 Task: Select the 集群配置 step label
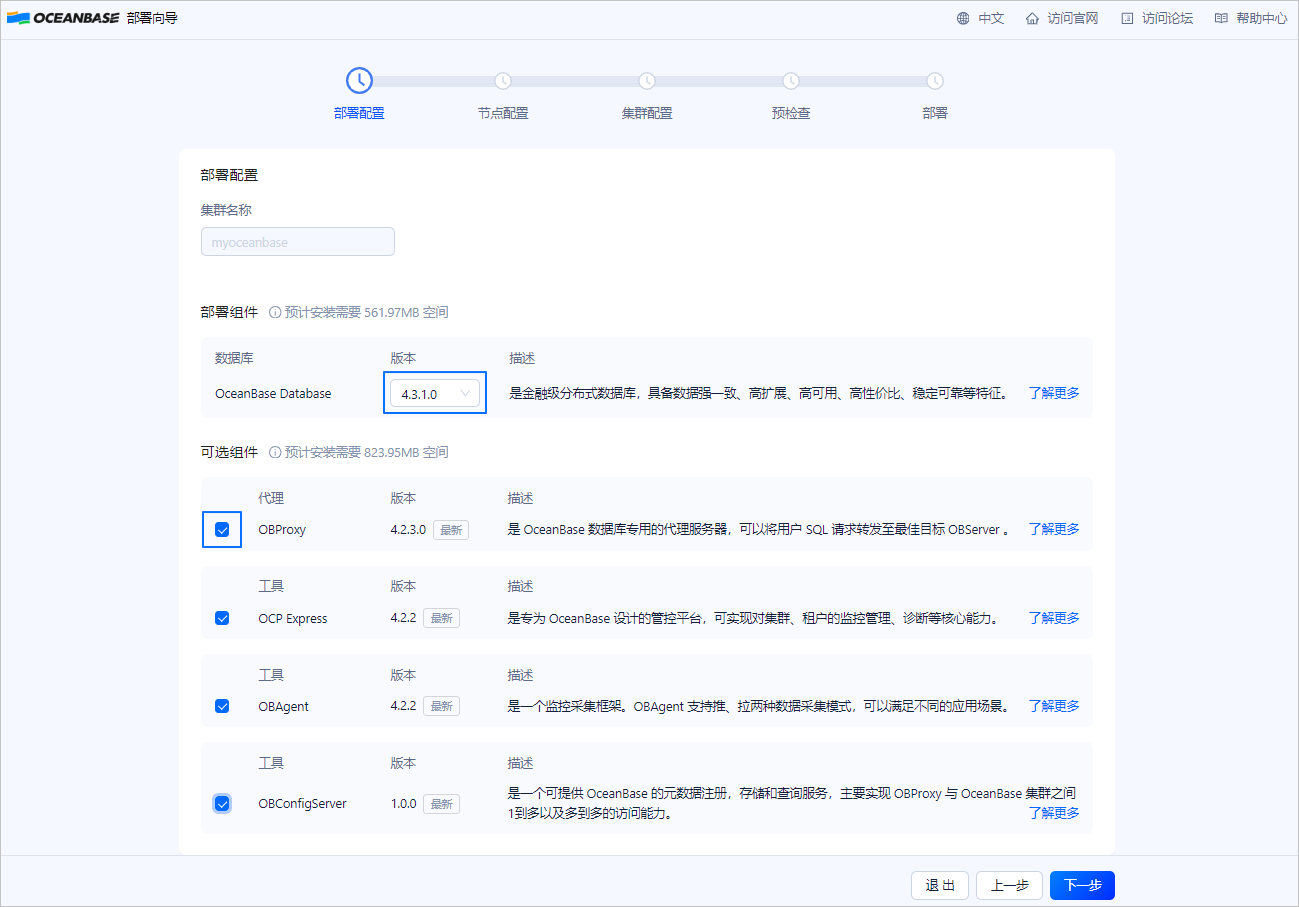647,113
